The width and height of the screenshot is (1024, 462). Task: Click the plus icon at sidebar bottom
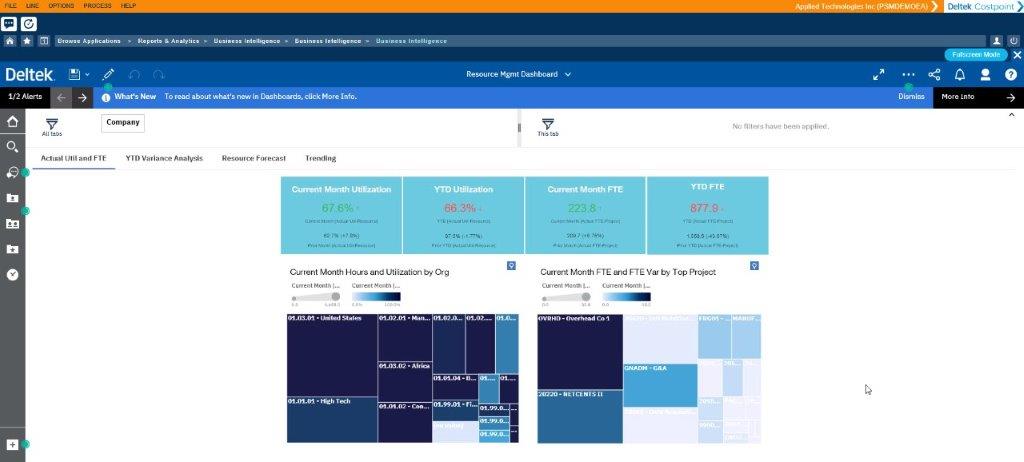click(13, 444)
